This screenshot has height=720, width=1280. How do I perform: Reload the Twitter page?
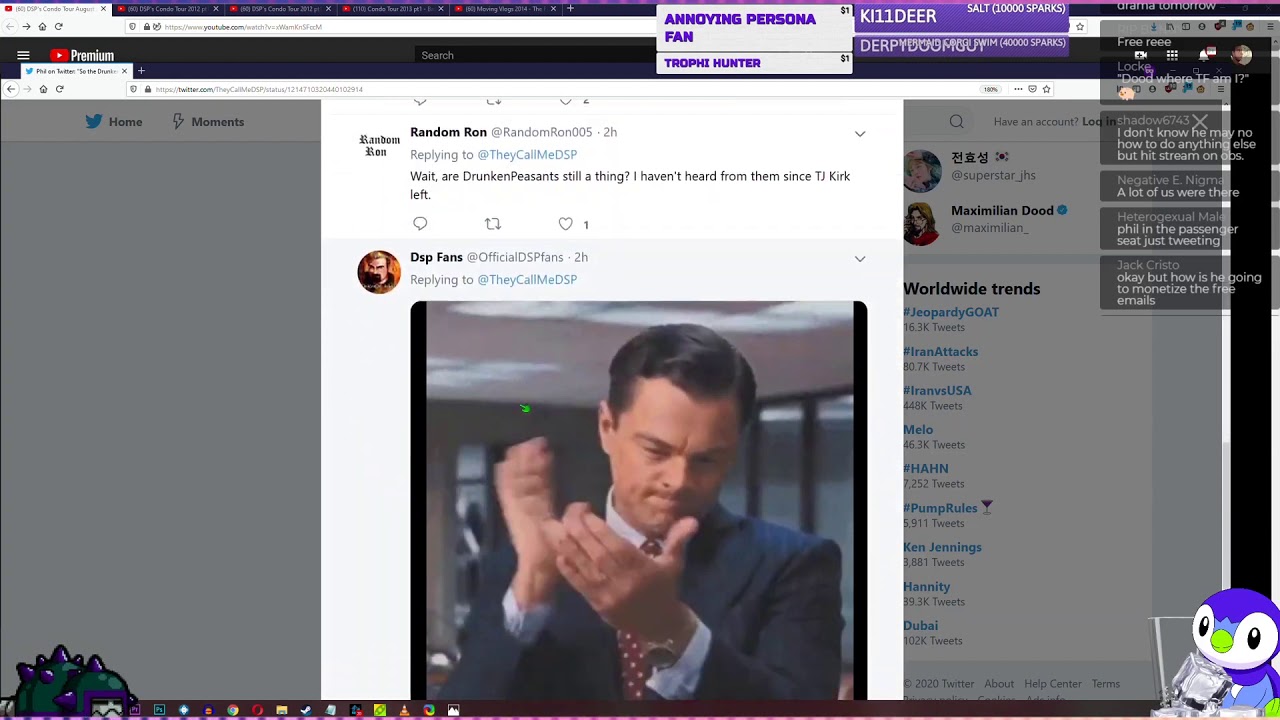pos(59,89)
